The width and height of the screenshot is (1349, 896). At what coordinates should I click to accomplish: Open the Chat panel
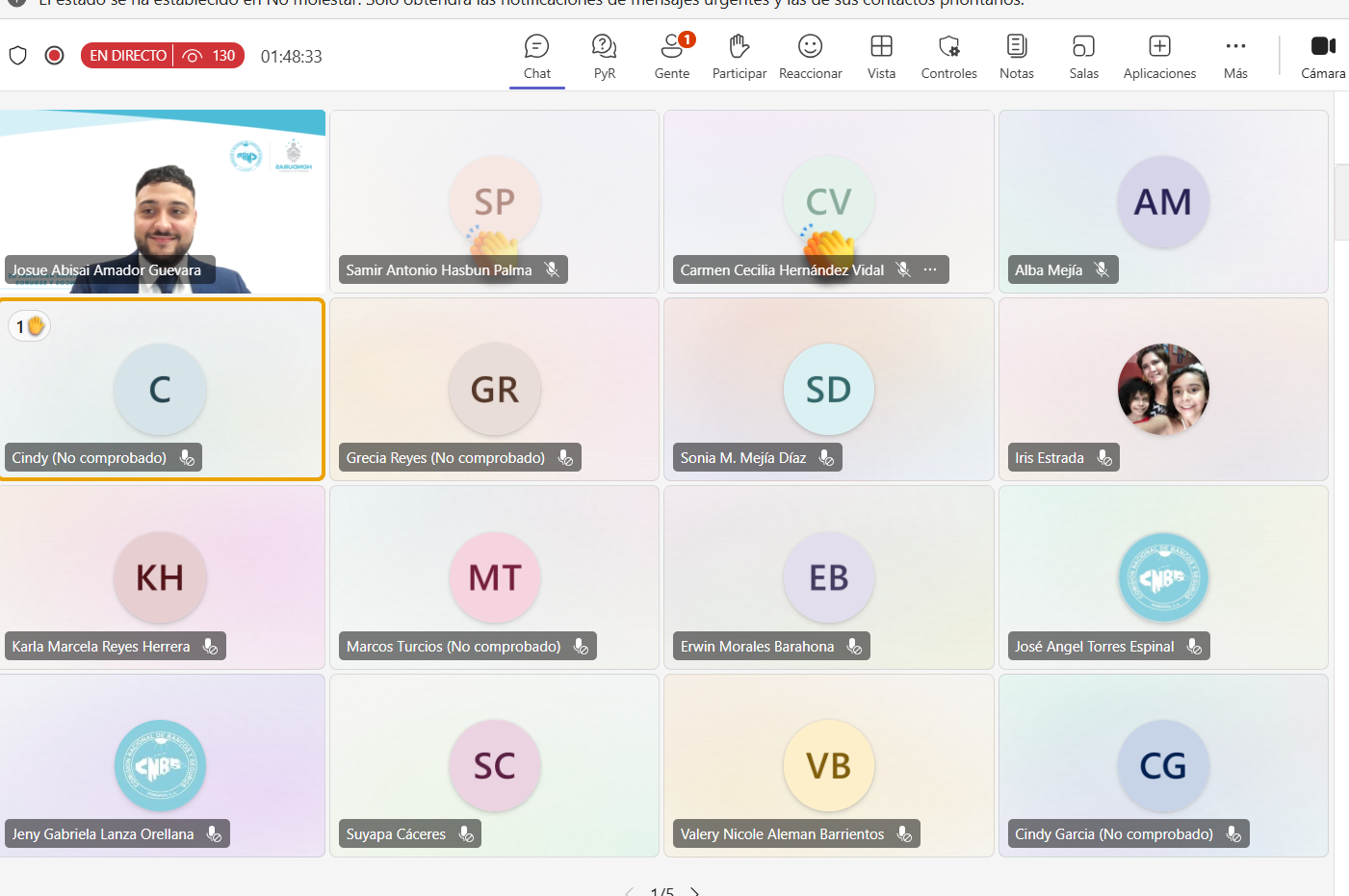536,57
